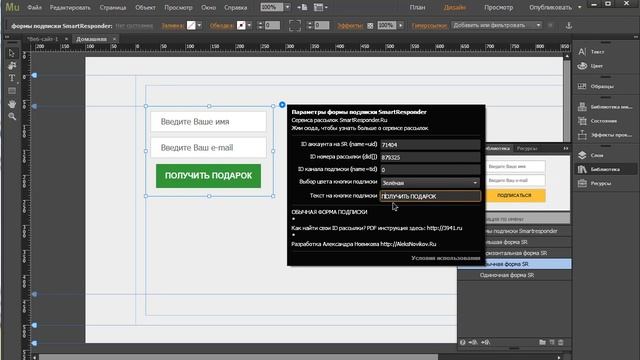Select the Zoom magnifier tool
Screen dimensions: 640x360
(12, 116)
